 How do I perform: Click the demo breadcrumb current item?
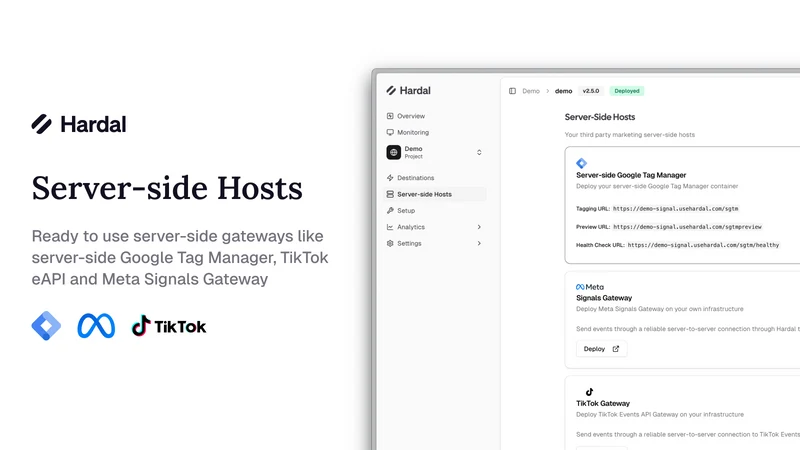[x=563, y=91]
